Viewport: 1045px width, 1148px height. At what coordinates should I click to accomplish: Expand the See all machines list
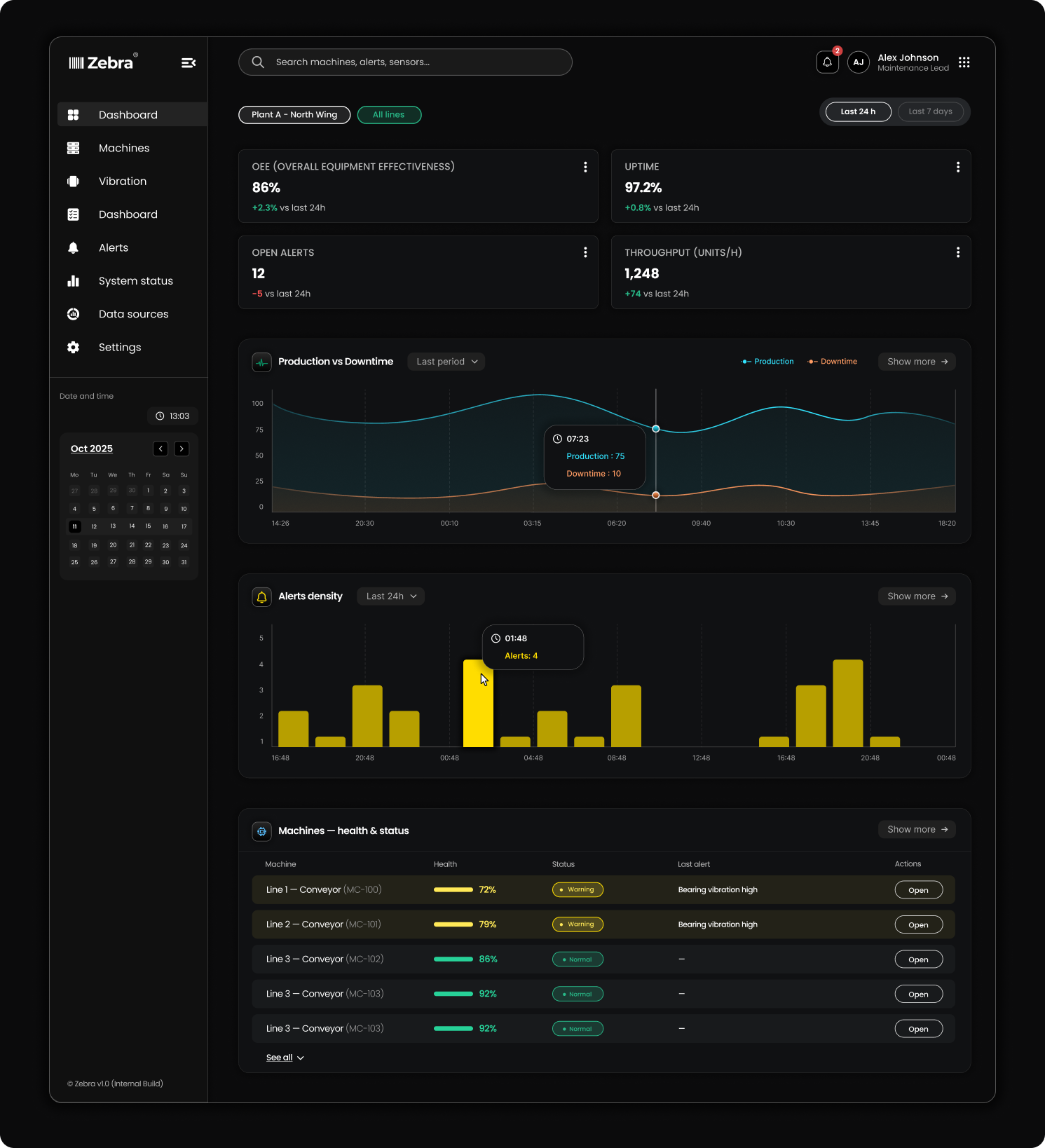pos(285,1058)
